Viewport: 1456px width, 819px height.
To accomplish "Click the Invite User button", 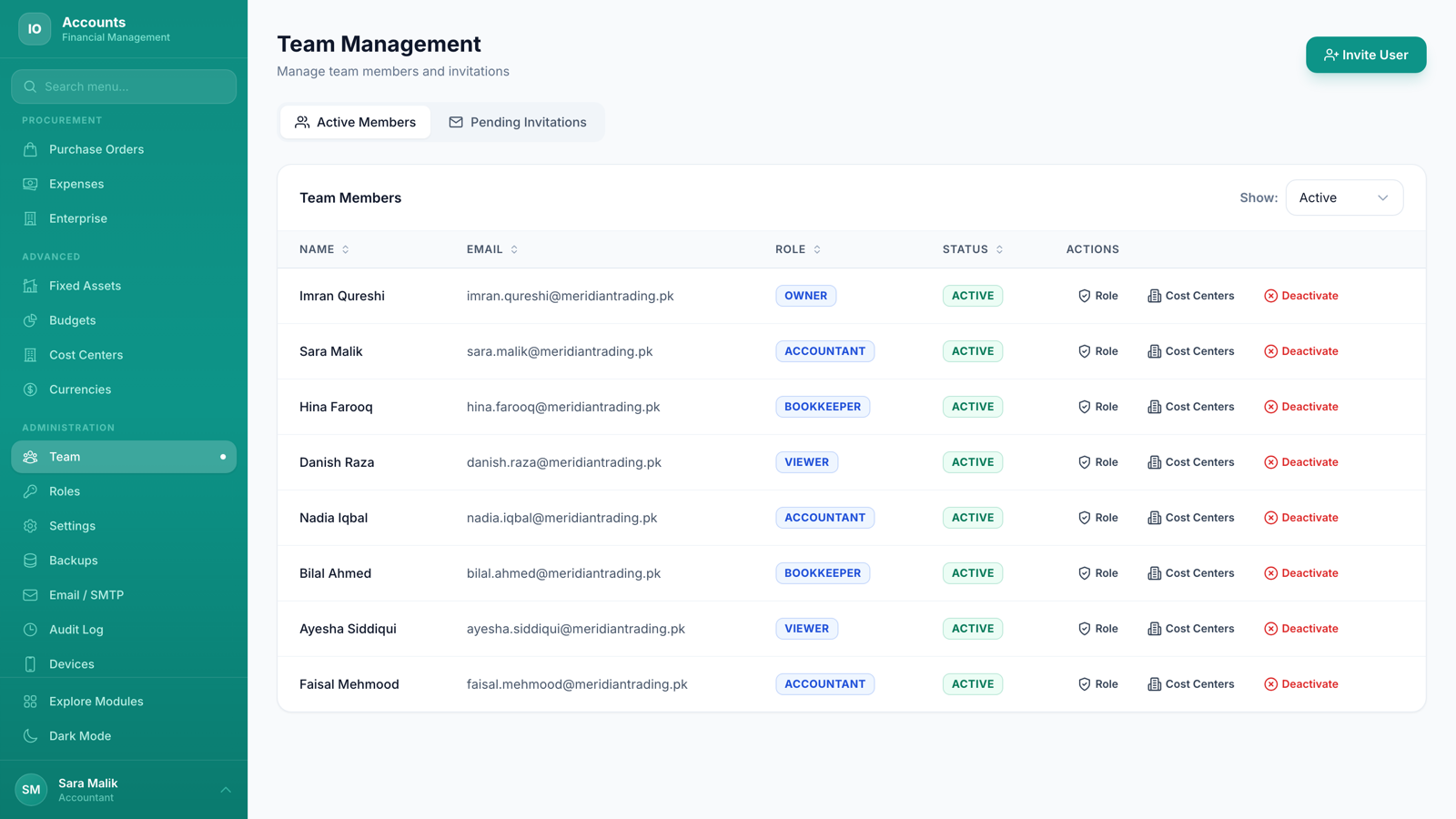I will point(1366,55).
